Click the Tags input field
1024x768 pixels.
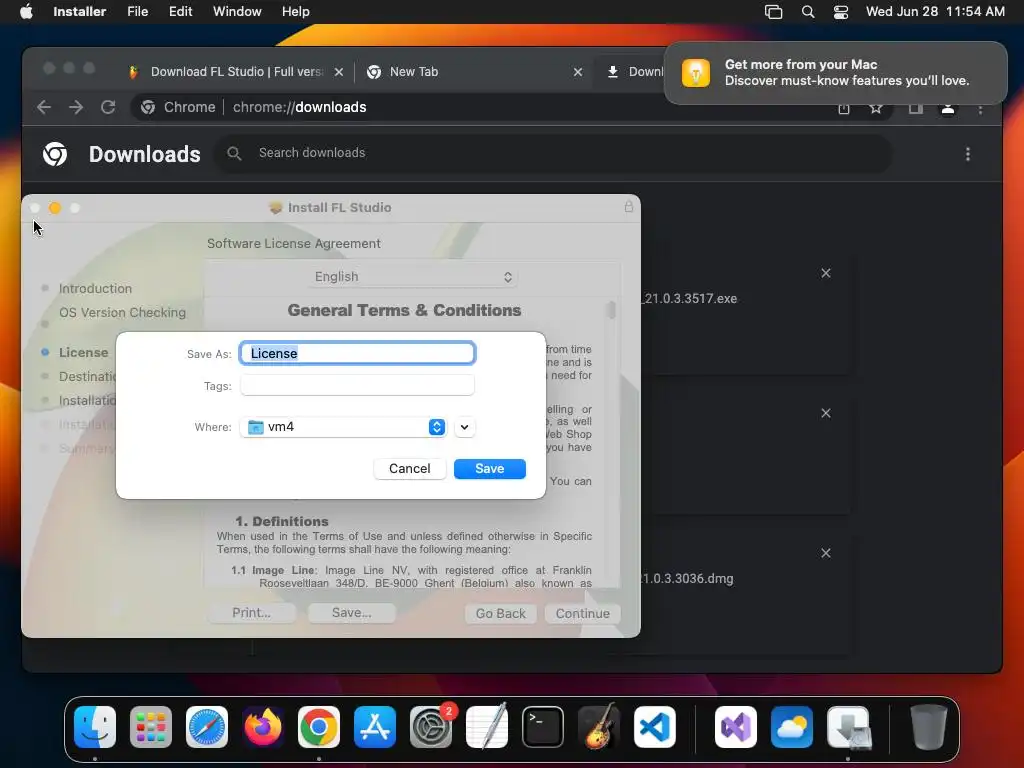click(x=357, y=385)
